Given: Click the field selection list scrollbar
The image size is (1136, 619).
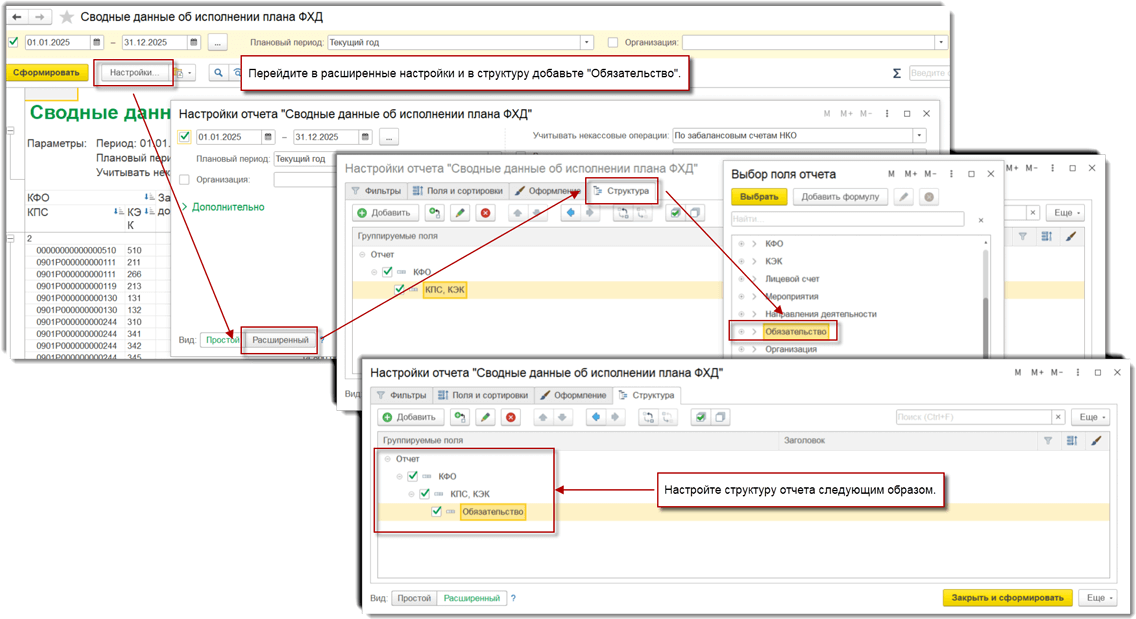Looking at the screenshot, I should coord(985,300).
